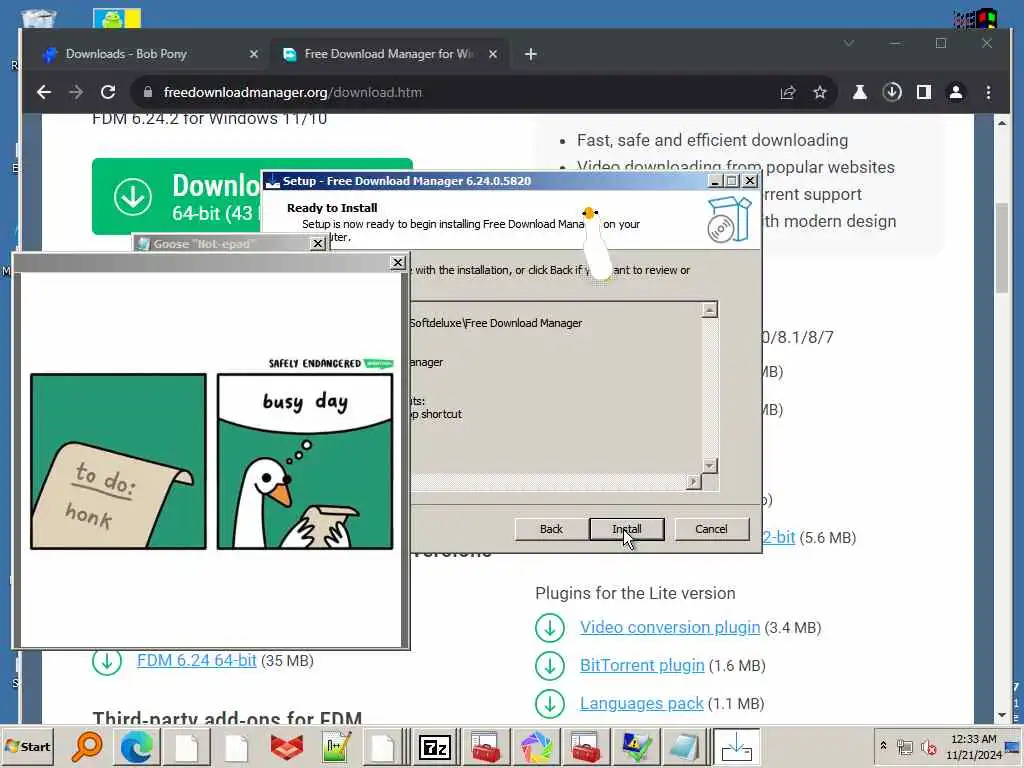This screenshot has width=1024, height=768.
Task: Click the recycle bin desktop icon
Action: [x=38, y=18]
